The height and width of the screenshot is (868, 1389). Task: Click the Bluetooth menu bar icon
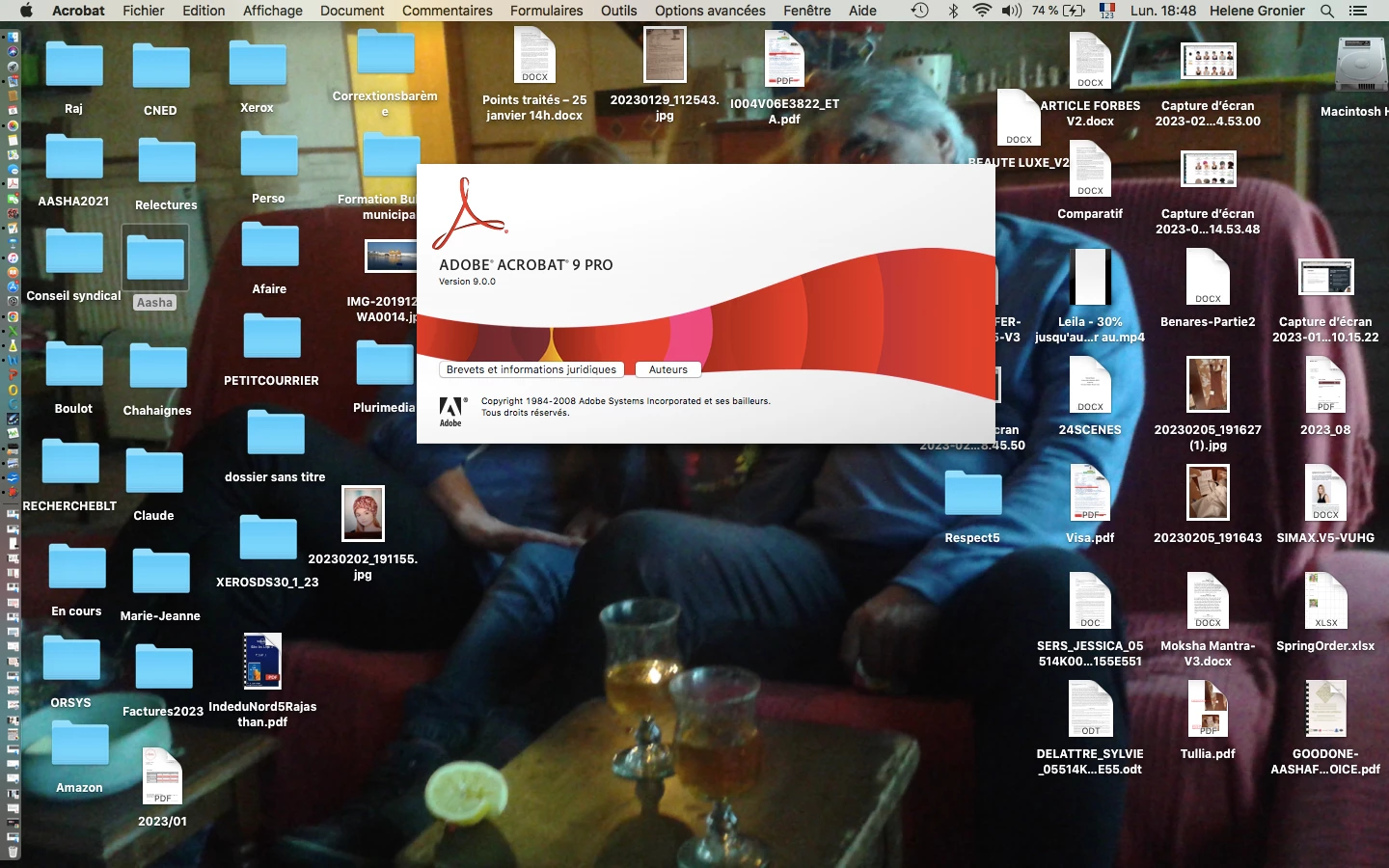pos(953,11)
